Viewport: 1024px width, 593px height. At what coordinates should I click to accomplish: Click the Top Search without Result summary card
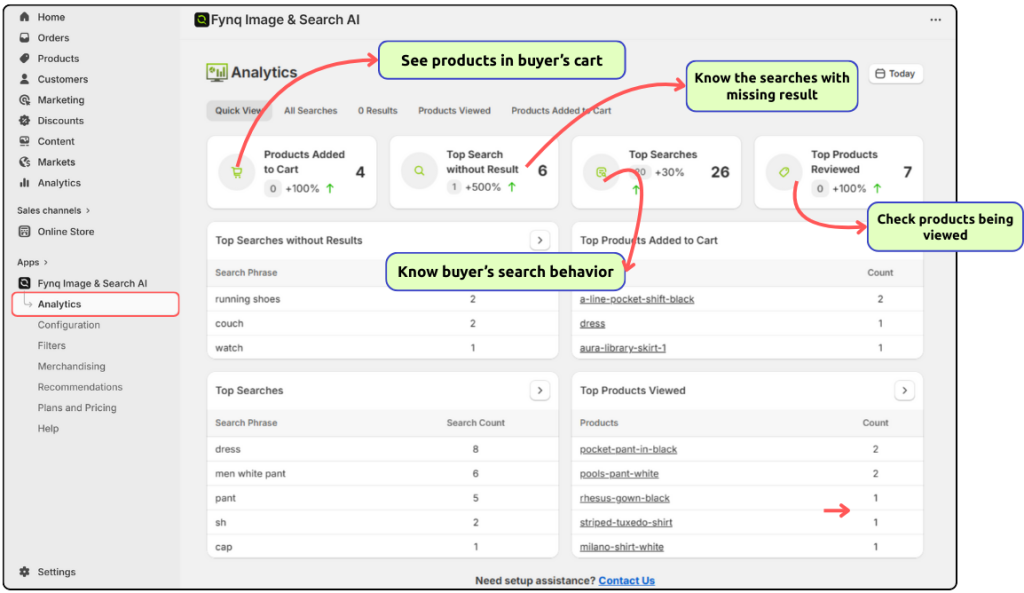[474, 172]
